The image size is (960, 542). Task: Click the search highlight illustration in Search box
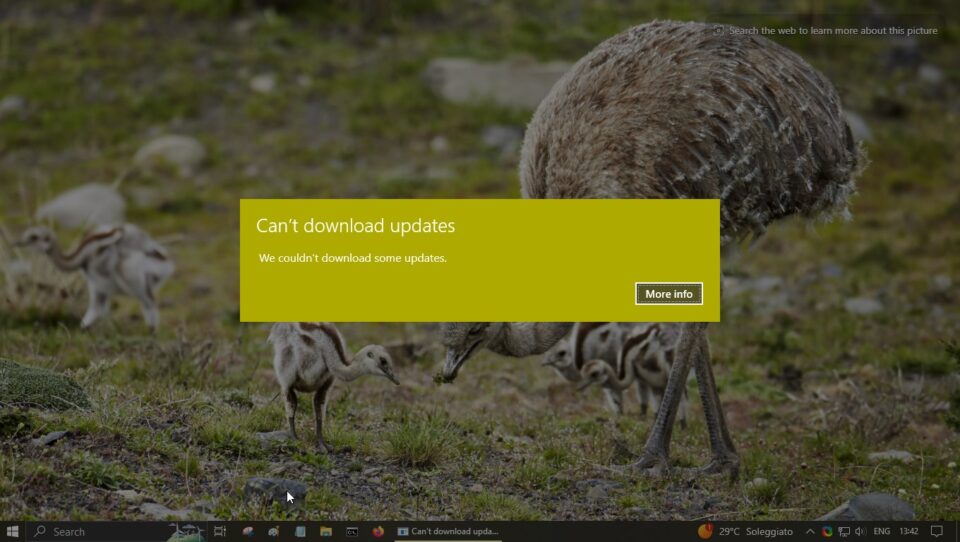[x=186, y=532]
